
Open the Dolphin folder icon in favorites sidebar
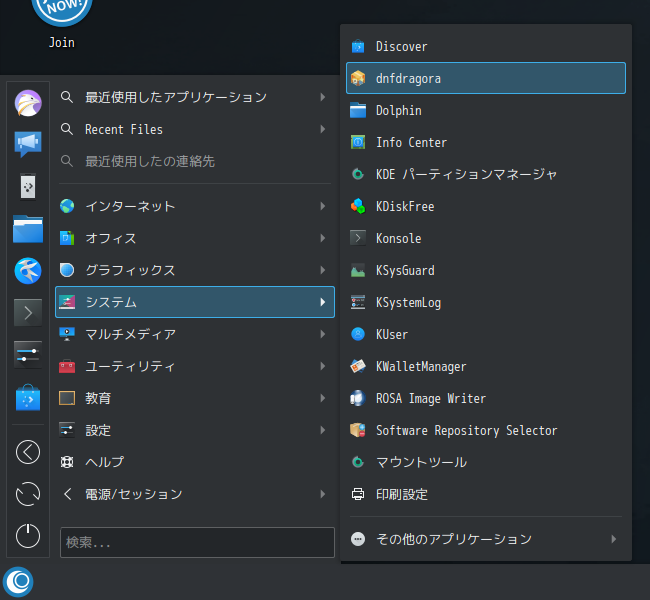coord(28,228)
